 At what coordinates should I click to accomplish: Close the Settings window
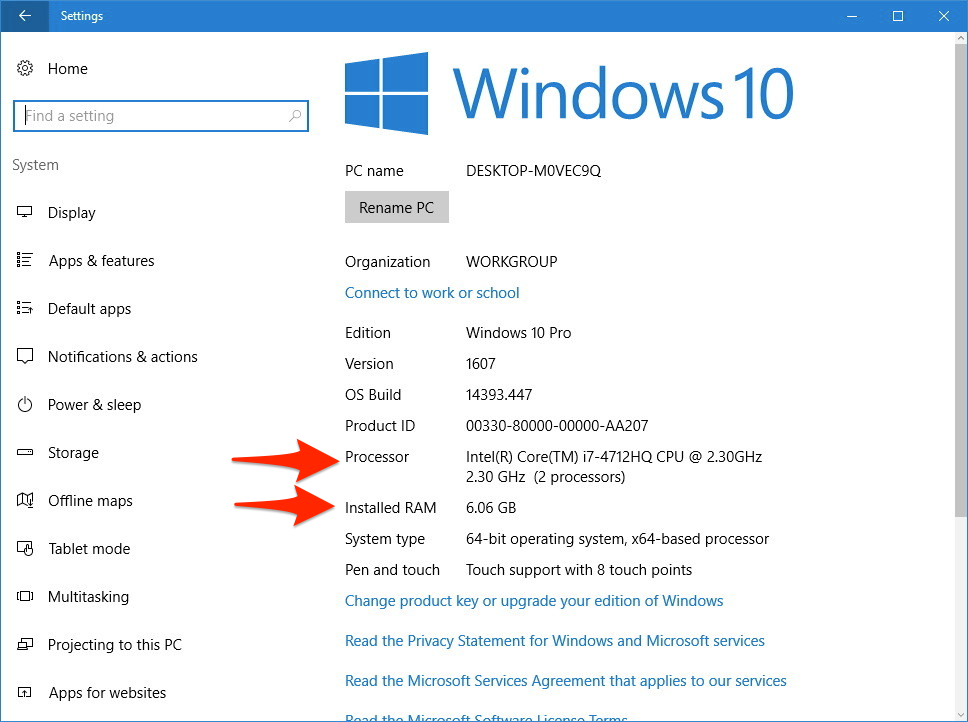coord(944,16)
